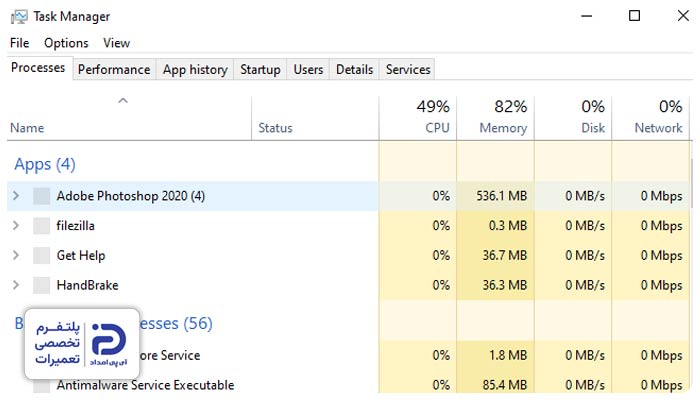The height and width of the screenshot is (400, 700).
Task: Minimize the Task Manager window
Action: tap(587, 16)
